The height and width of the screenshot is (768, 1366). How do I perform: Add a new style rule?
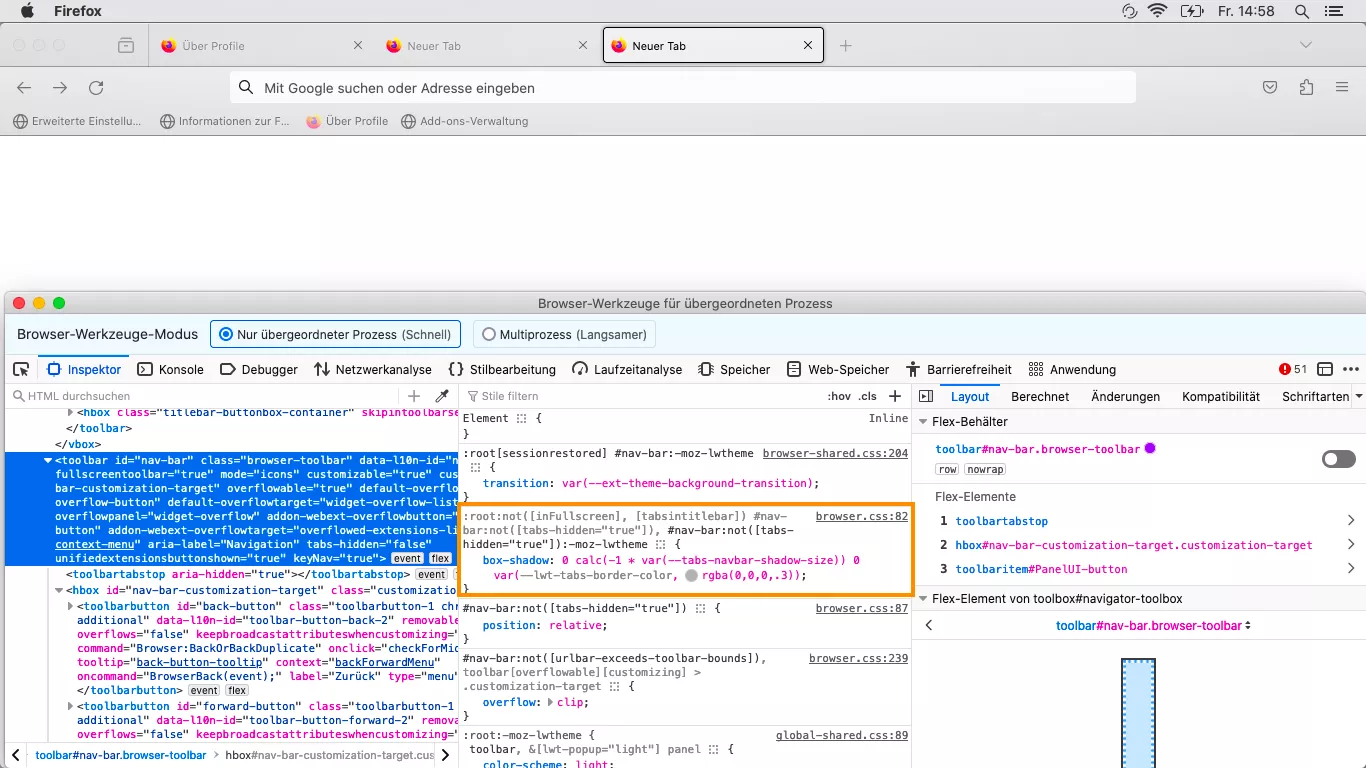coord(895,396)
